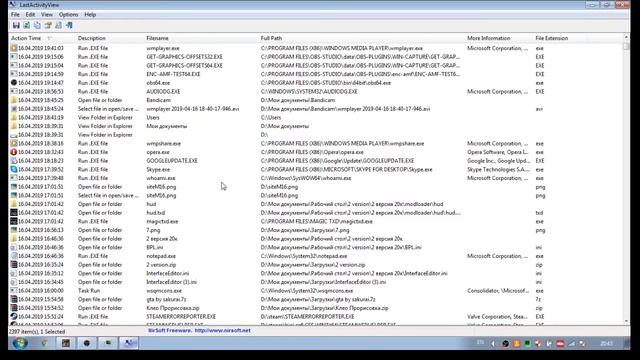The image size is (640, 360).
Task: Select filename AUDIODG.EXE
Action: pyautogui.click(x=163, y=91)
